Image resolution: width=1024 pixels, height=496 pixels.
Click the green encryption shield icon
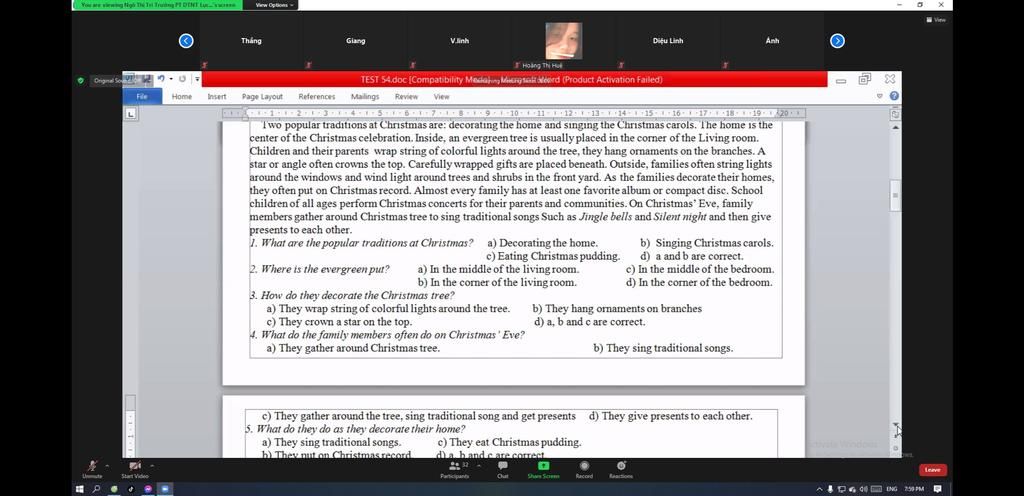(x=80, y=81)
